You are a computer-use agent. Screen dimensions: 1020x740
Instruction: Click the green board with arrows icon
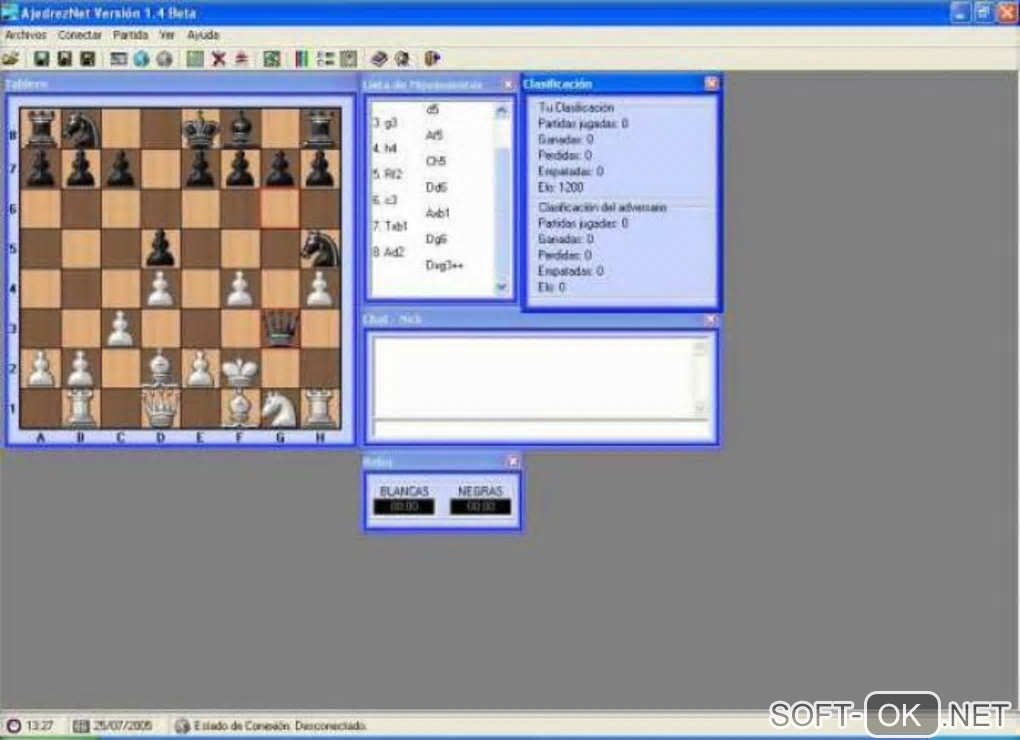(272, 59)
